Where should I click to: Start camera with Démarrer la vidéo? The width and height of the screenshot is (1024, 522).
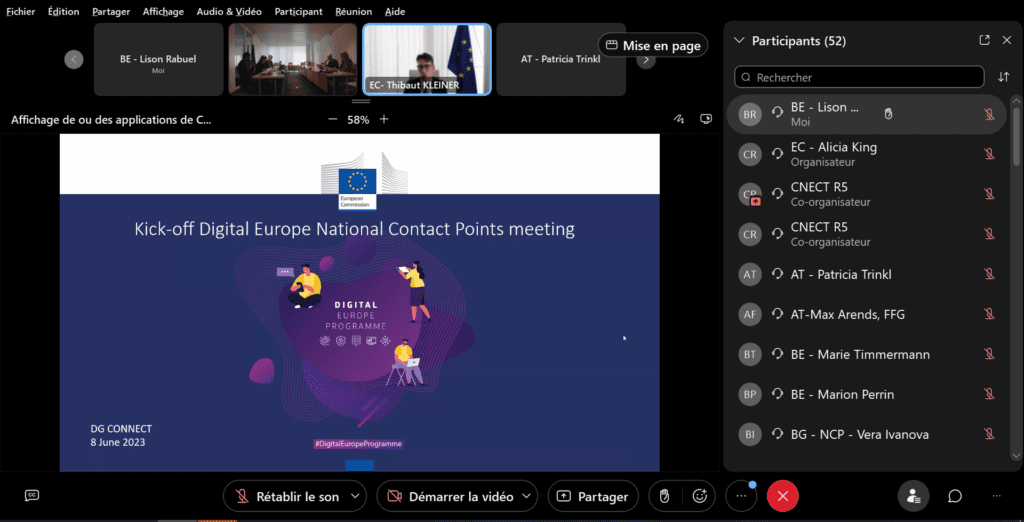tap(445, 496)
